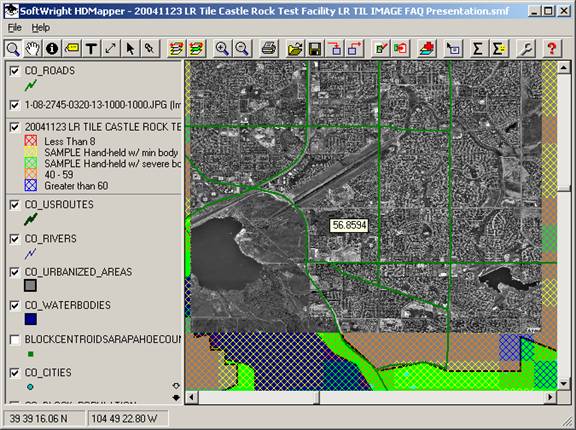
Task: Click the 56.8594 map value label
Action: pos(349,225)
